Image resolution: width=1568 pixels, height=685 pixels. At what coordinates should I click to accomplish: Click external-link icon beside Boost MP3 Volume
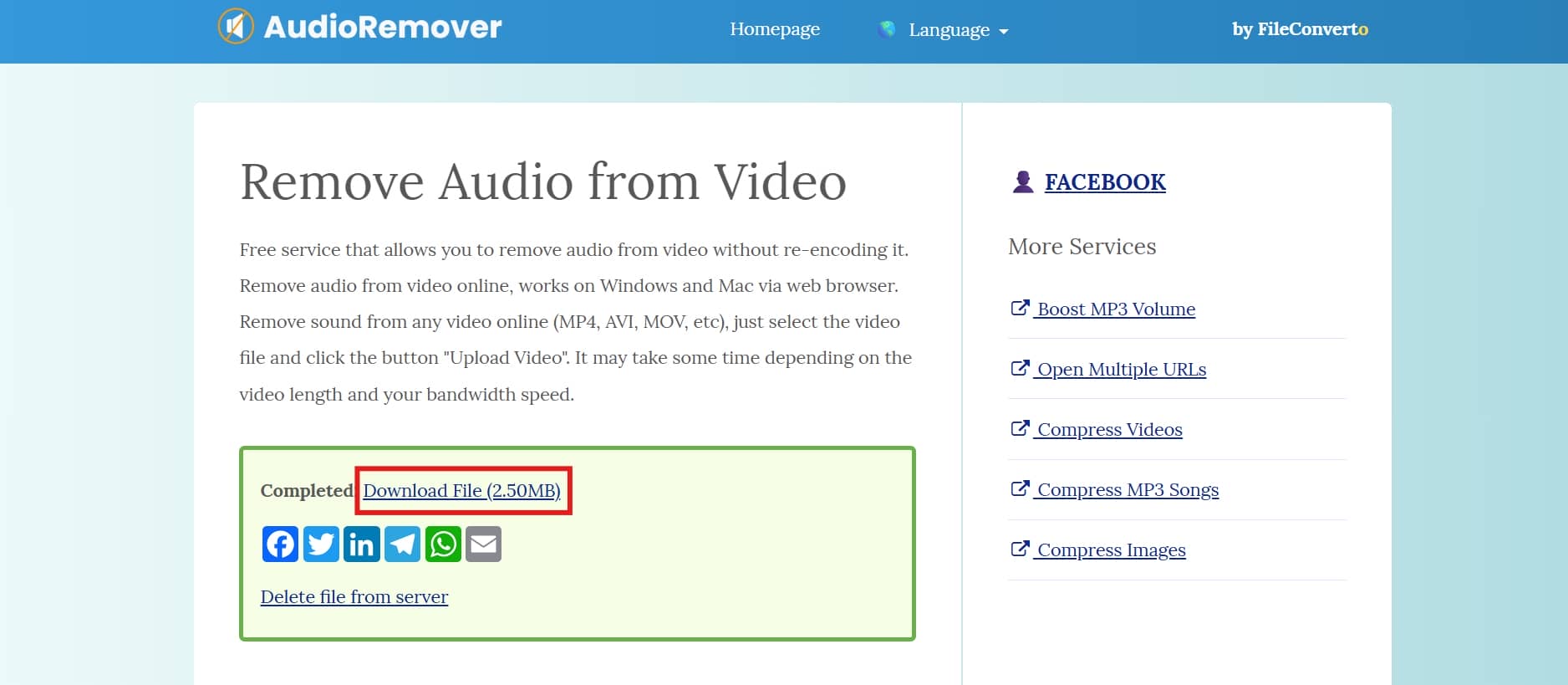point(1020,308)
